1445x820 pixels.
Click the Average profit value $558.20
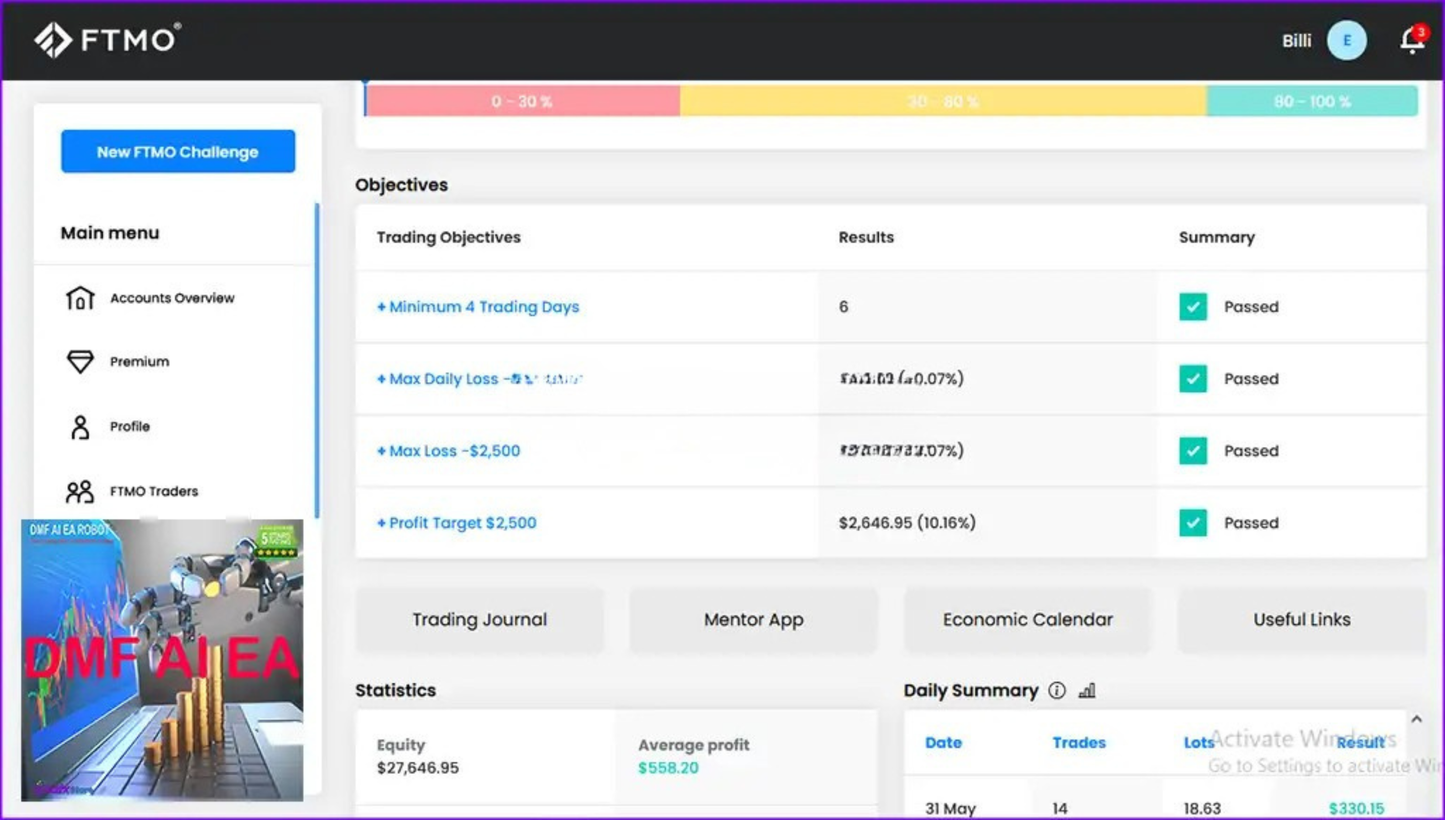[668, 768]
